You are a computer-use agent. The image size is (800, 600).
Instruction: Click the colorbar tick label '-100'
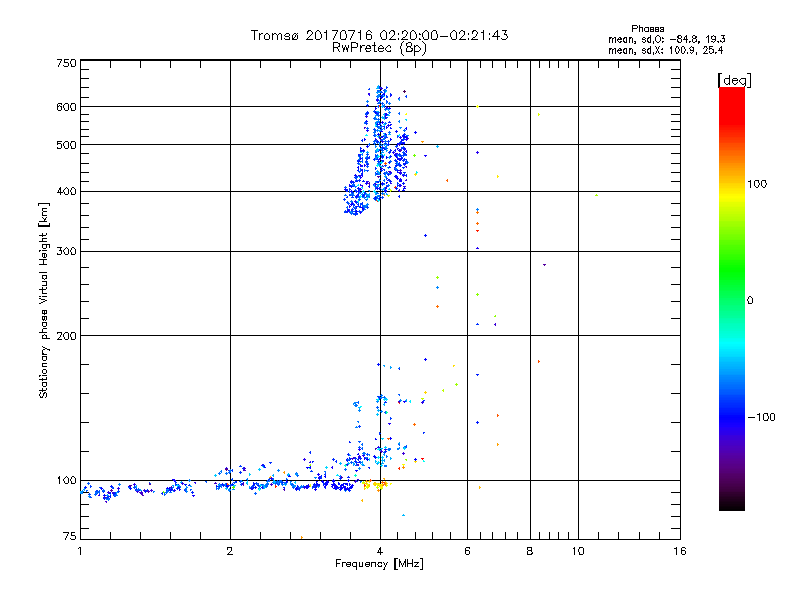pyautogui.click(x=761, y=417)
